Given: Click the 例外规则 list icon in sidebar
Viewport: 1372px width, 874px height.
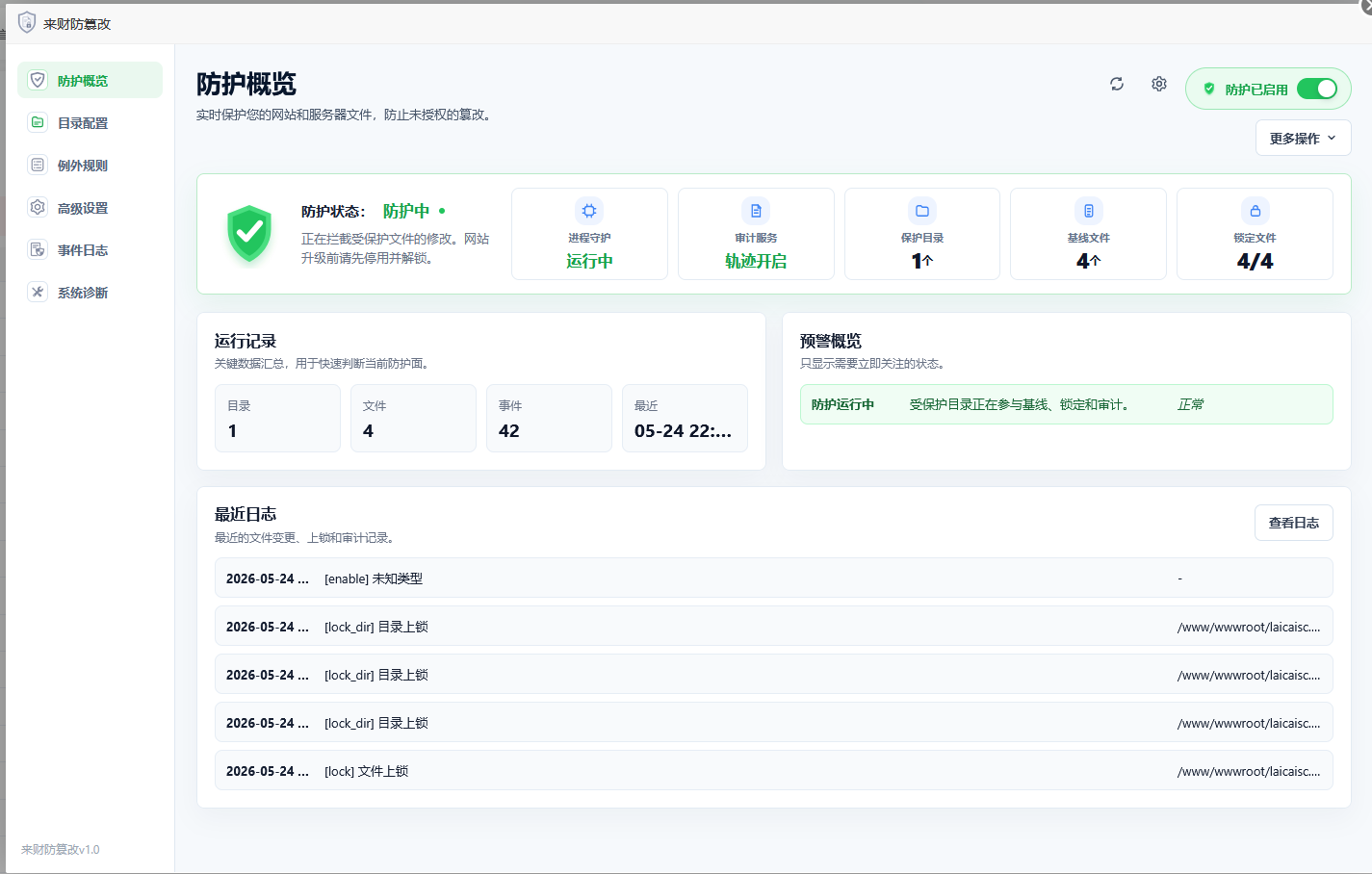Looking at the screenshot, I should (38, 165).
